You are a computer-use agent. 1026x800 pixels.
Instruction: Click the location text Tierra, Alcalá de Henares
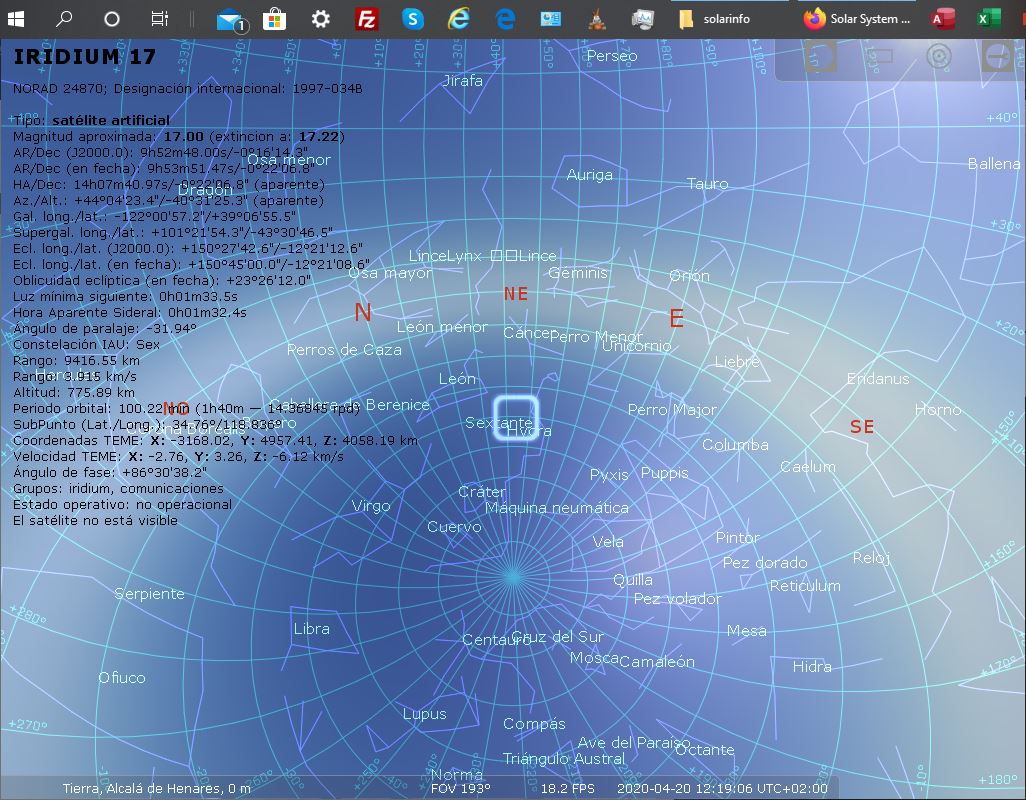tap(156, 789)
